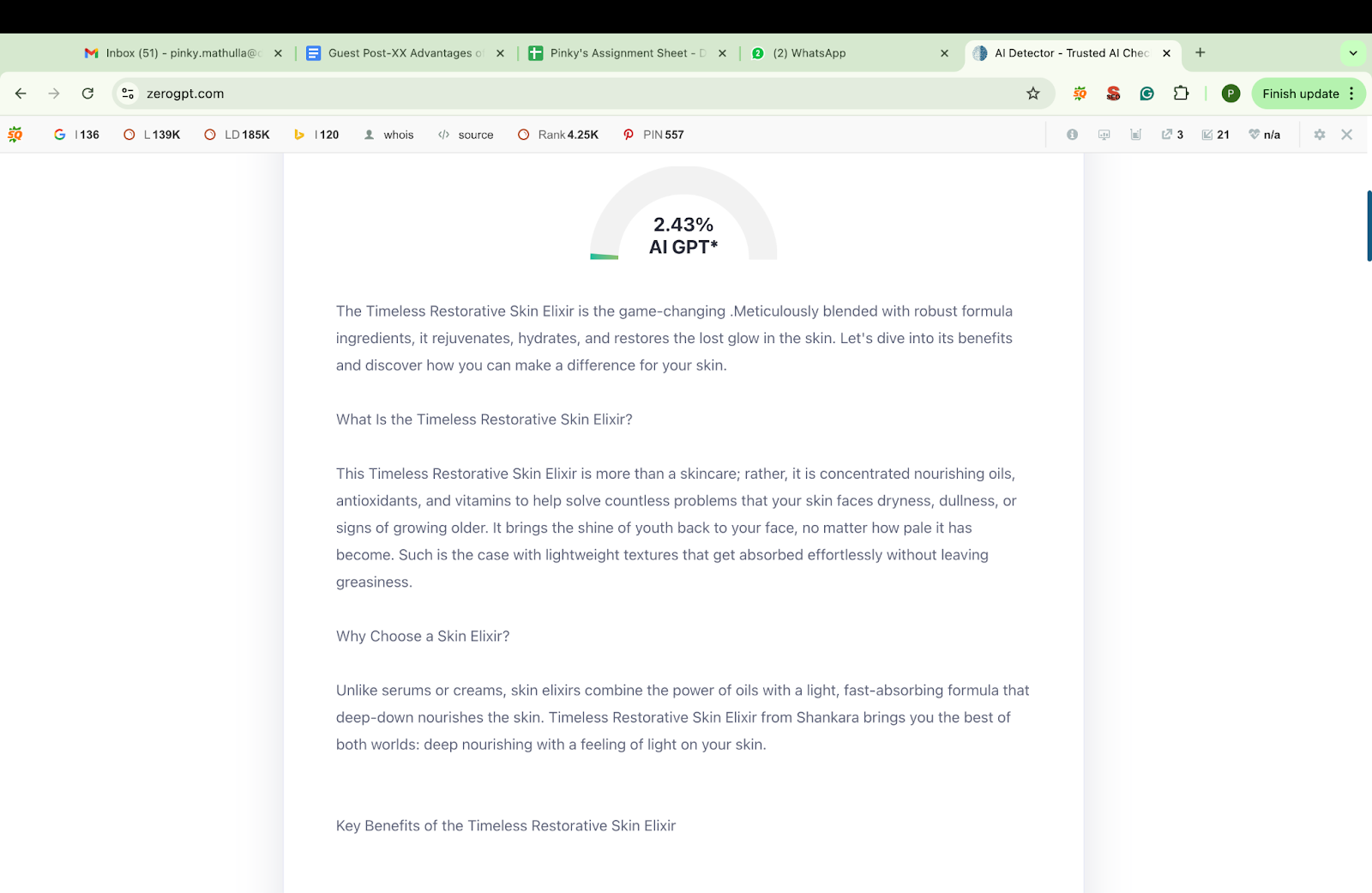Click paragraph starting "This Timeless Restorative Skin Elixir"
This screenshot has width=1372, height=893.
(677, 528)
